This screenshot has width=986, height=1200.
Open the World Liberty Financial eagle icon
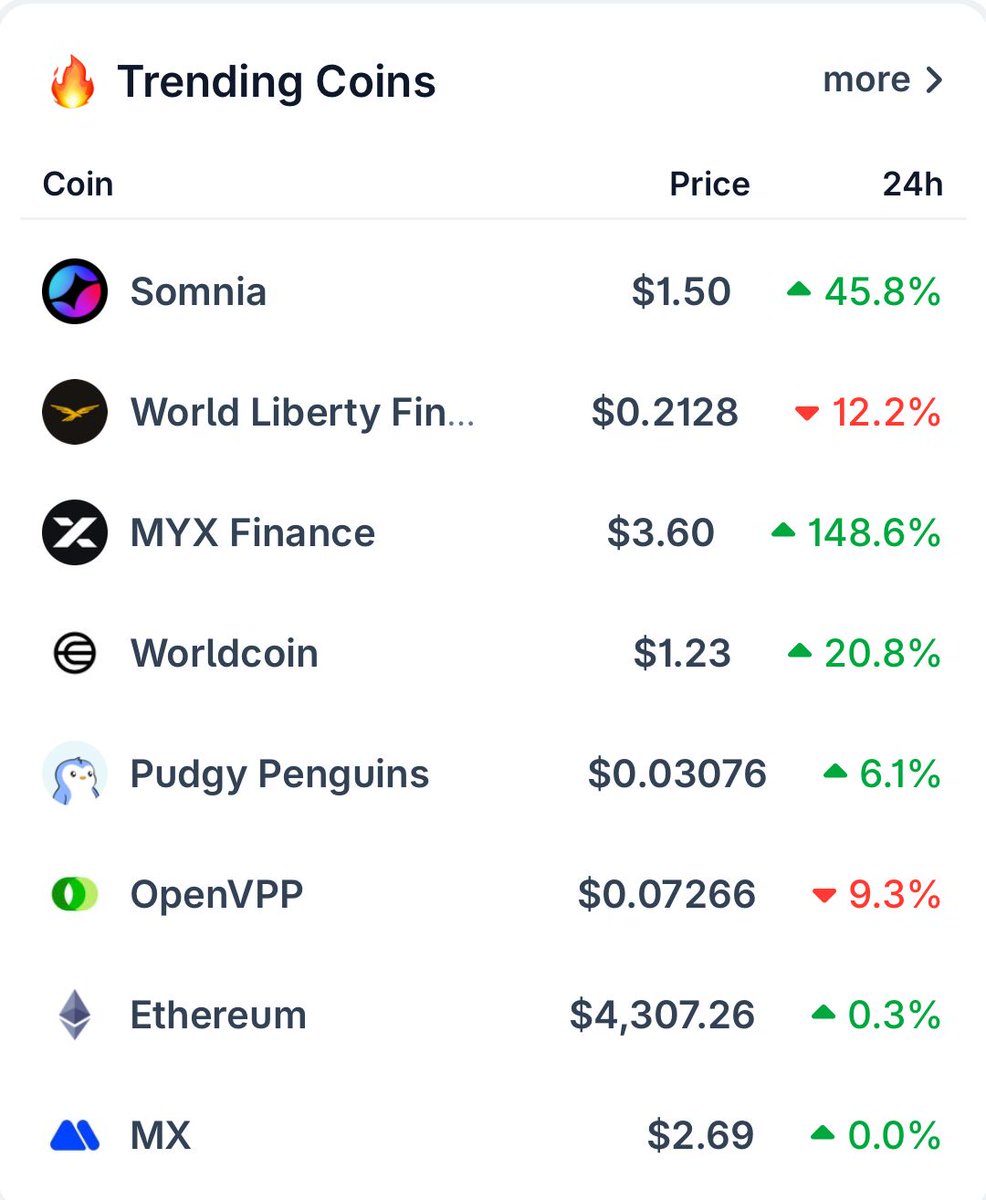pyautogui.click(x=74, y=412)
